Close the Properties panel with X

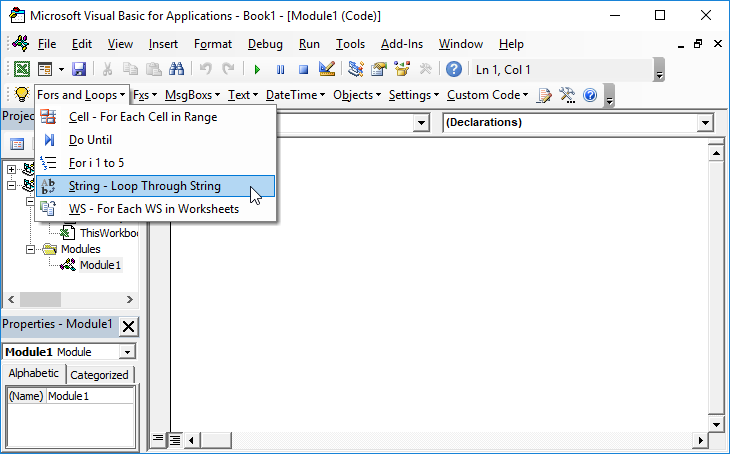[x=129, y=326]
